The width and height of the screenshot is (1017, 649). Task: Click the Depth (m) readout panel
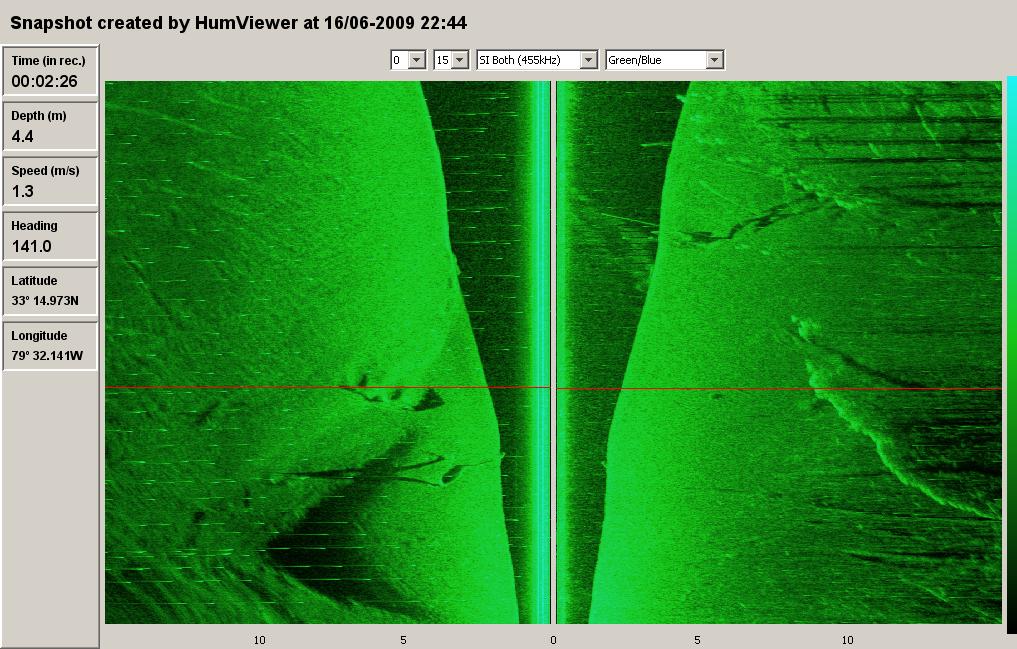pyautogui.click(x=51, y=126)
